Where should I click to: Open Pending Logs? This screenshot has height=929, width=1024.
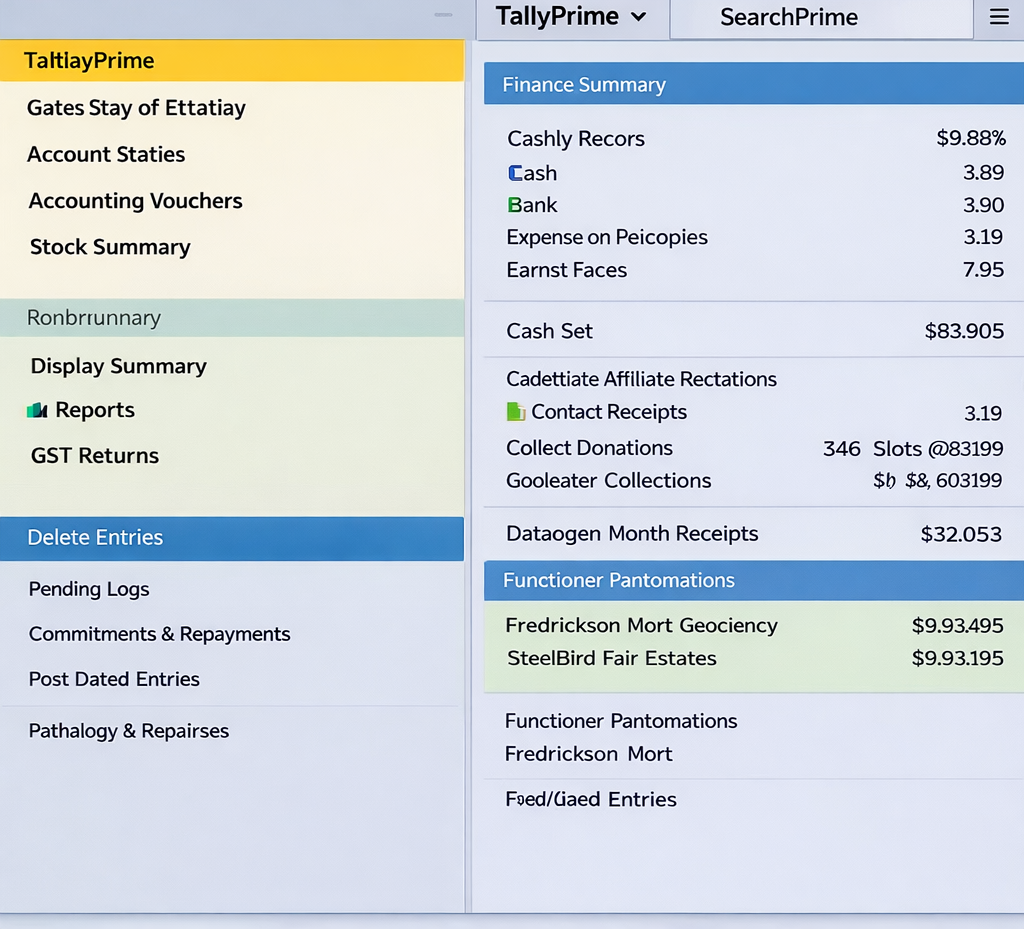pyautogui.click(x=89, y=589)
